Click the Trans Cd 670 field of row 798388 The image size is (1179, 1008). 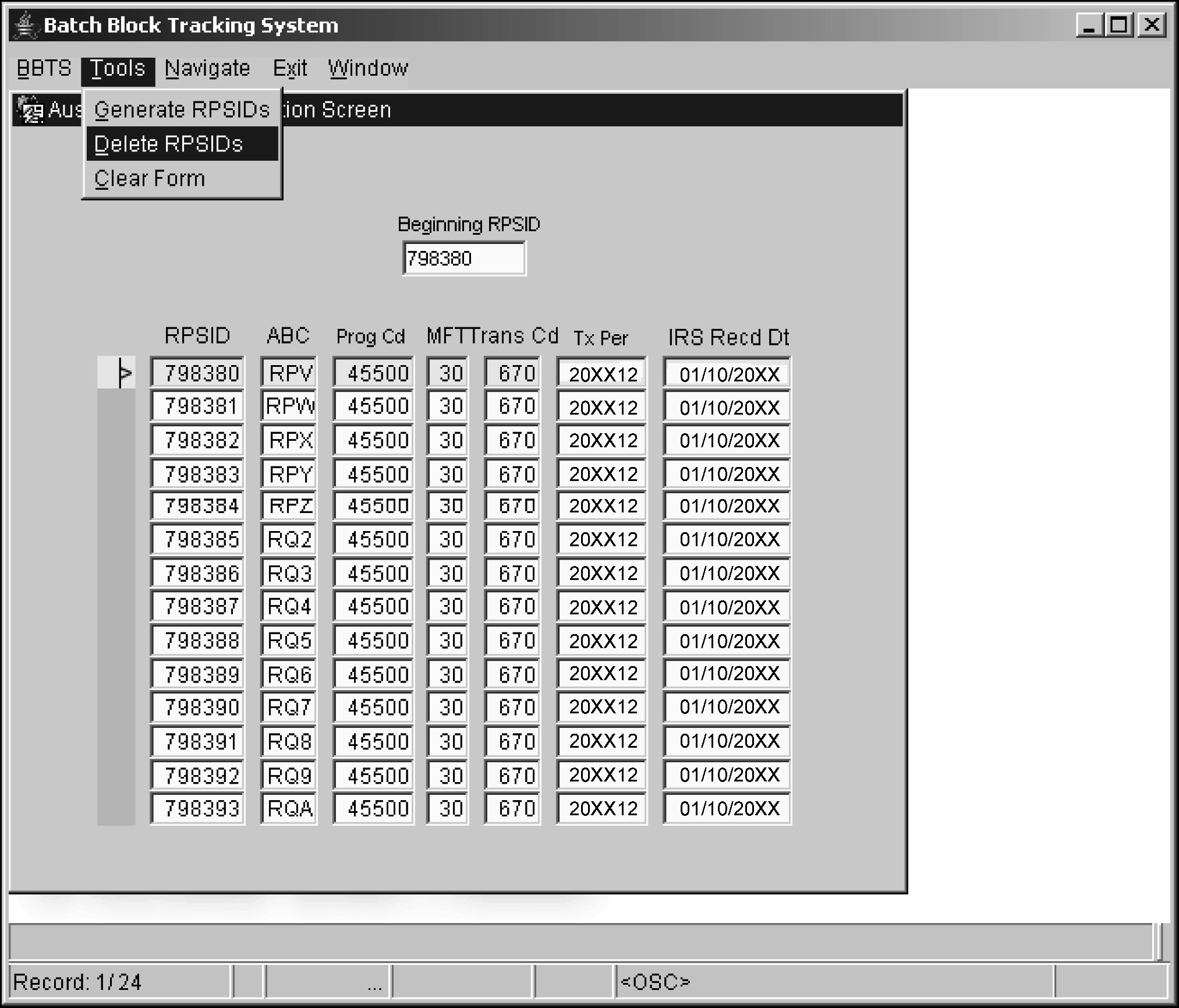(512, 641)
